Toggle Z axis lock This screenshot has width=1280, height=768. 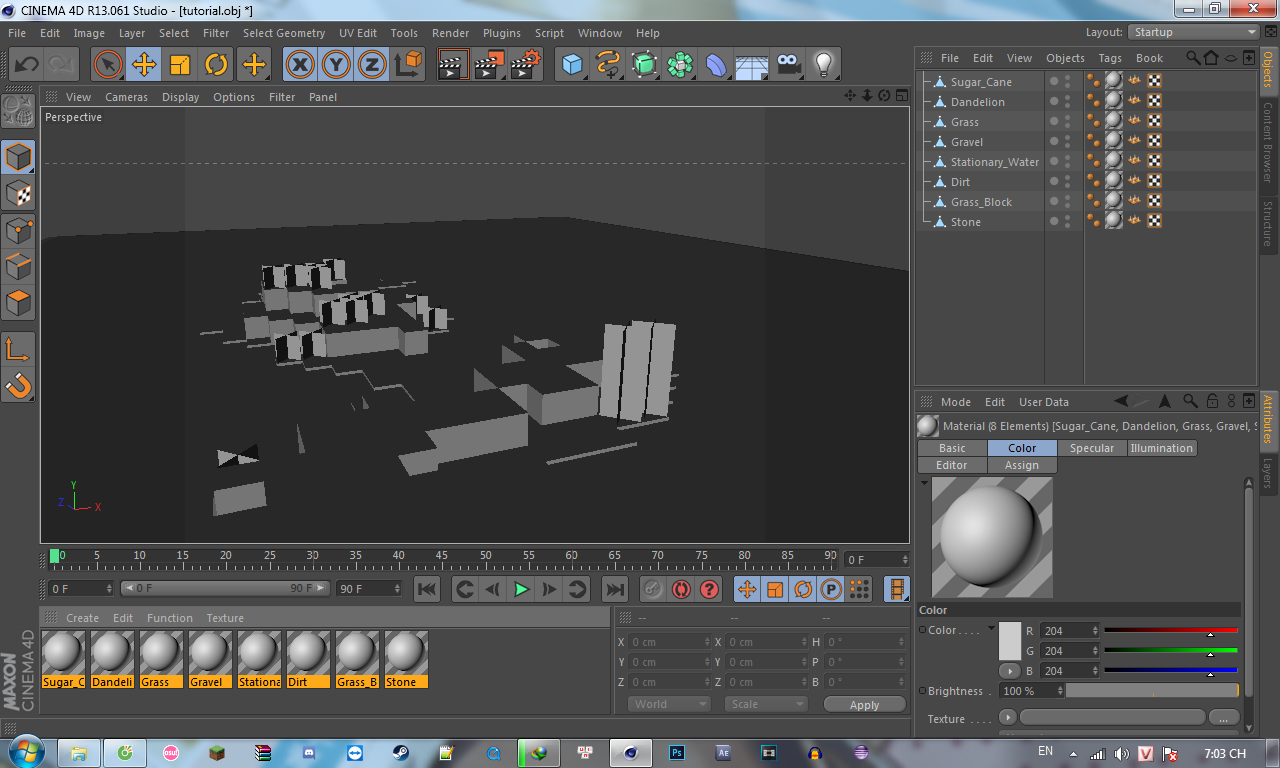point(372,65)
